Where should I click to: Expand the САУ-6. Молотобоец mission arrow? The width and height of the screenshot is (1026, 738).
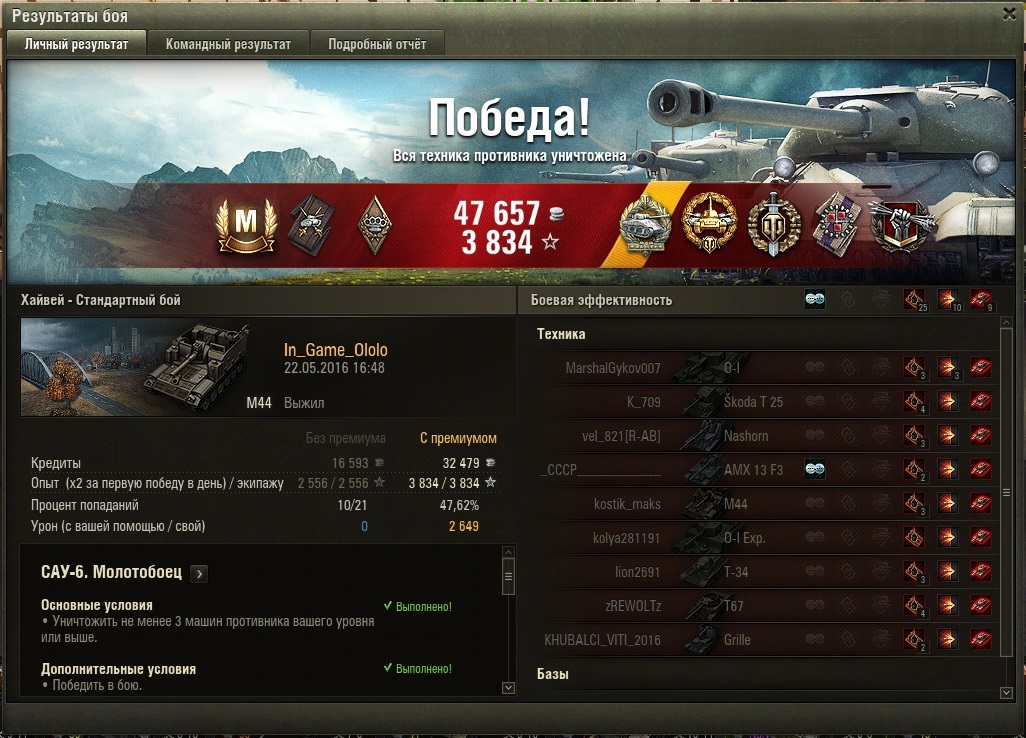[x=199, y=574]
